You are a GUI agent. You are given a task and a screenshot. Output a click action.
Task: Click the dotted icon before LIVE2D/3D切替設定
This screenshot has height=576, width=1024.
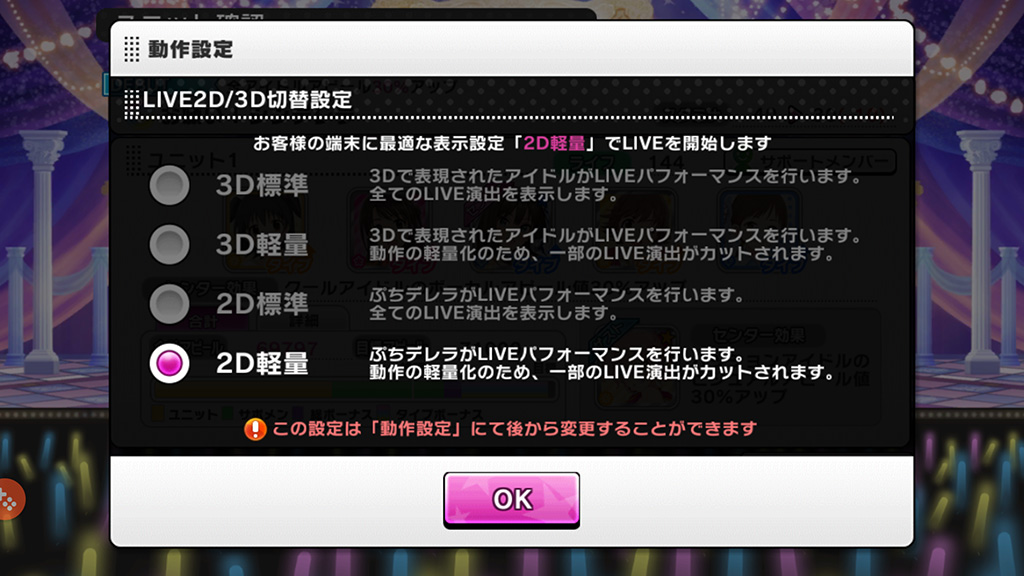(132, 103)
